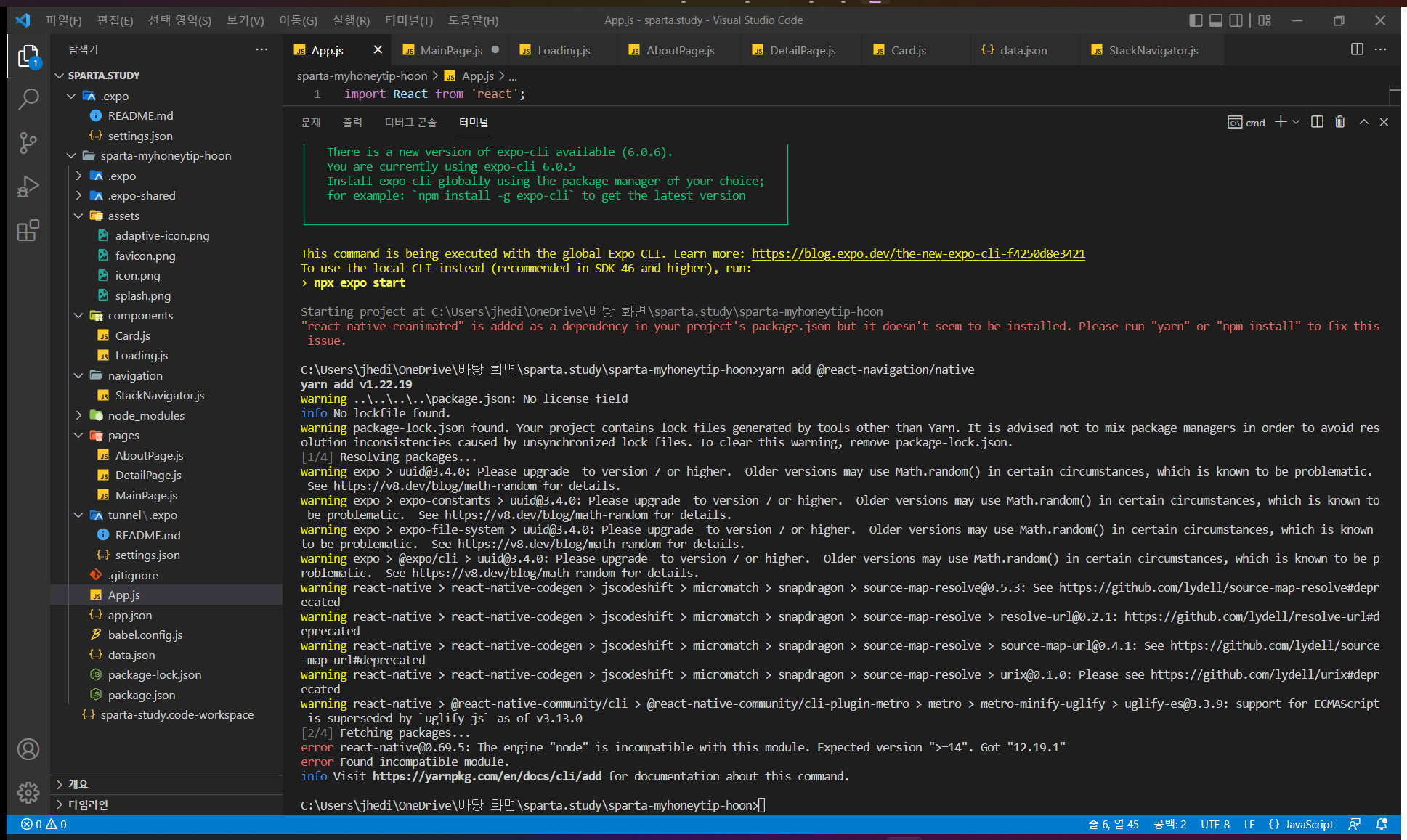Viewport: 1407px width, 840px height.
Task: Split the terminal pane
Action: tap(1317, 122)
